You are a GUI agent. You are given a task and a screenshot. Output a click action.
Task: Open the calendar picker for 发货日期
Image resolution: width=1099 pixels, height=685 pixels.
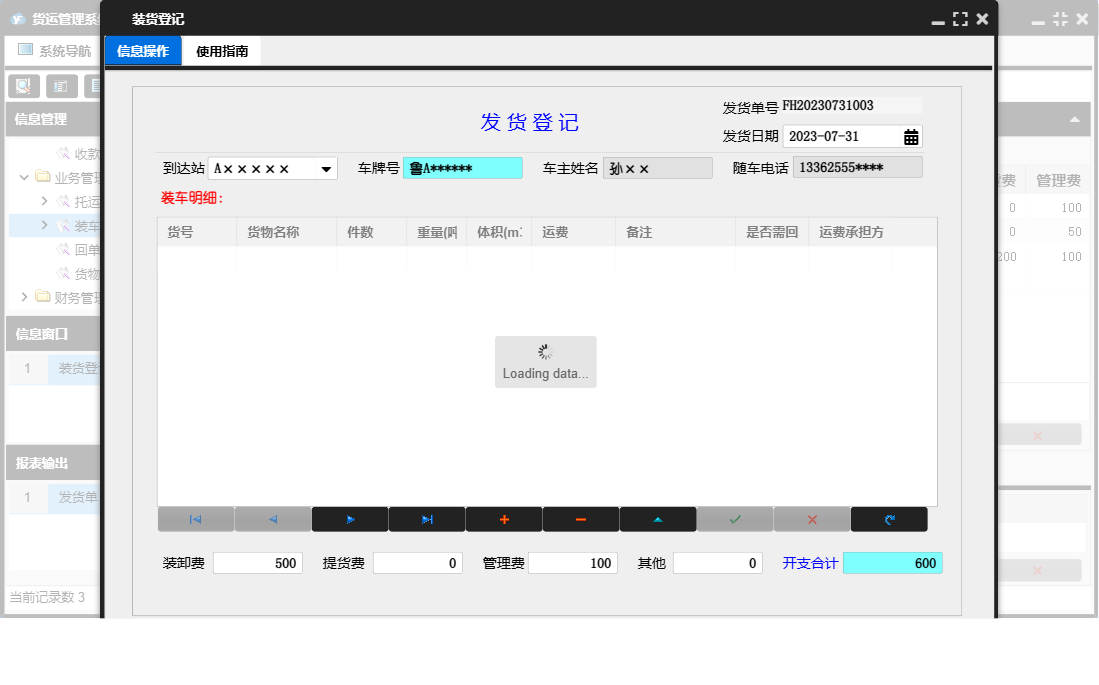(911, 137)
